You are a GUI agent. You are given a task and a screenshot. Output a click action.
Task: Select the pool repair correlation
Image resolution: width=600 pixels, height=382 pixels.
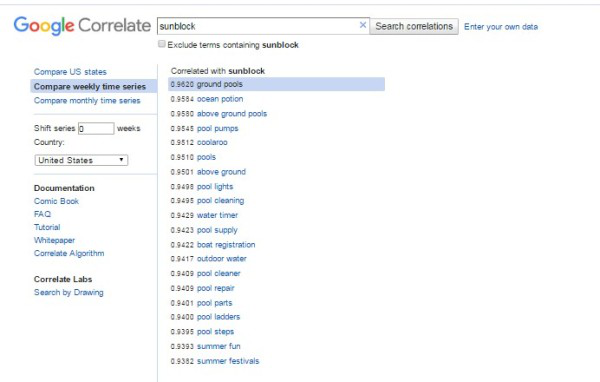(x=215, y=288)
